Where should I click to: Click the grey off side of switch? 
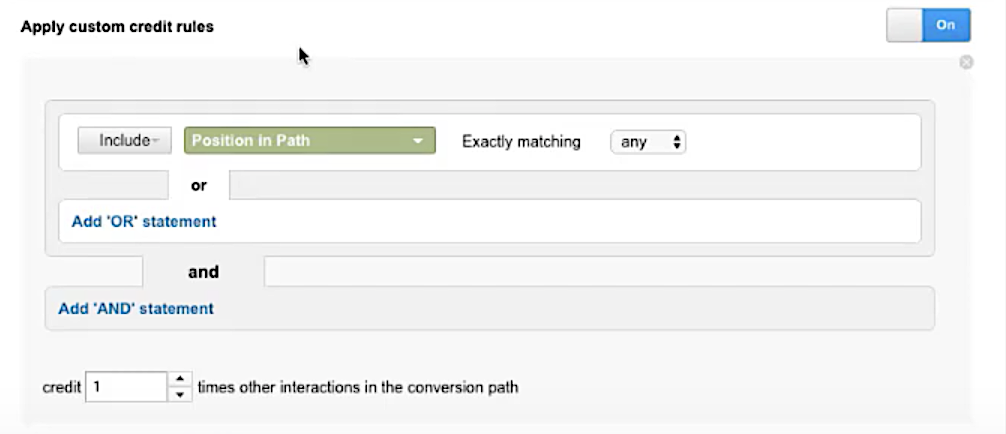[x=905, y=26]
